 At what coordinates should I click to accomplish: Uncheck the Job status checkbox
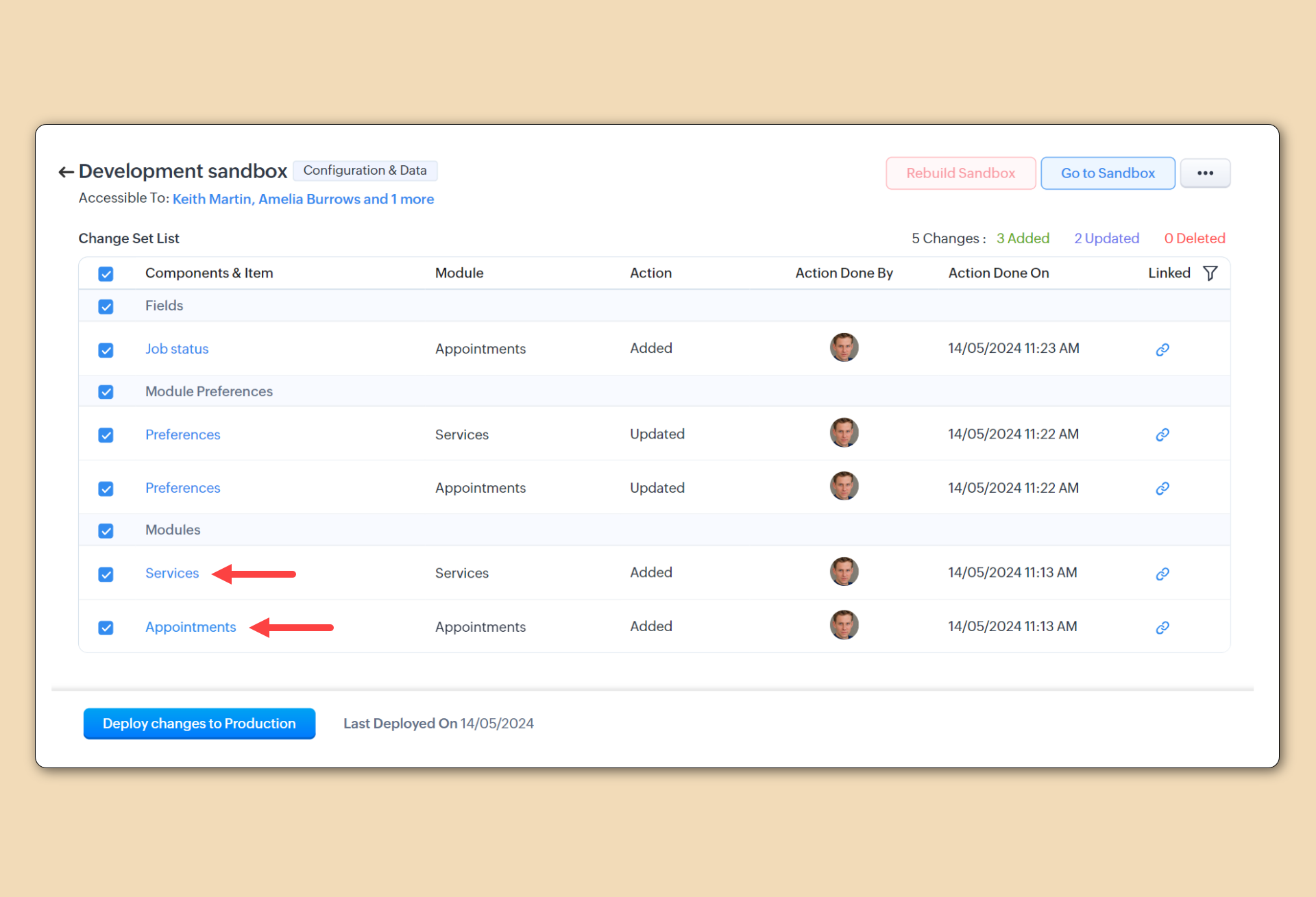click(x=106, y=350)
